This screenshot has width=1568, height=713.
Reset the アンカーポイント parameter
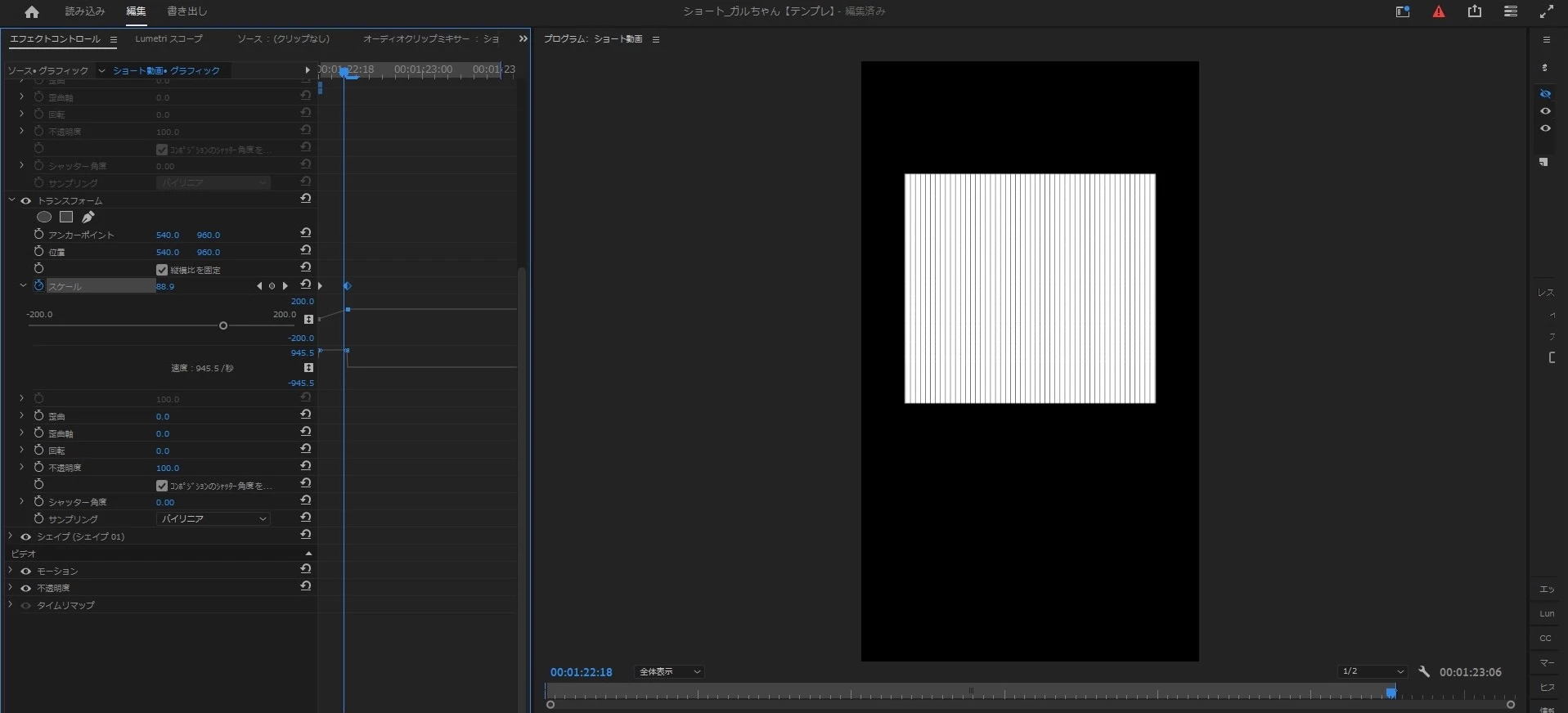point(305,233)
